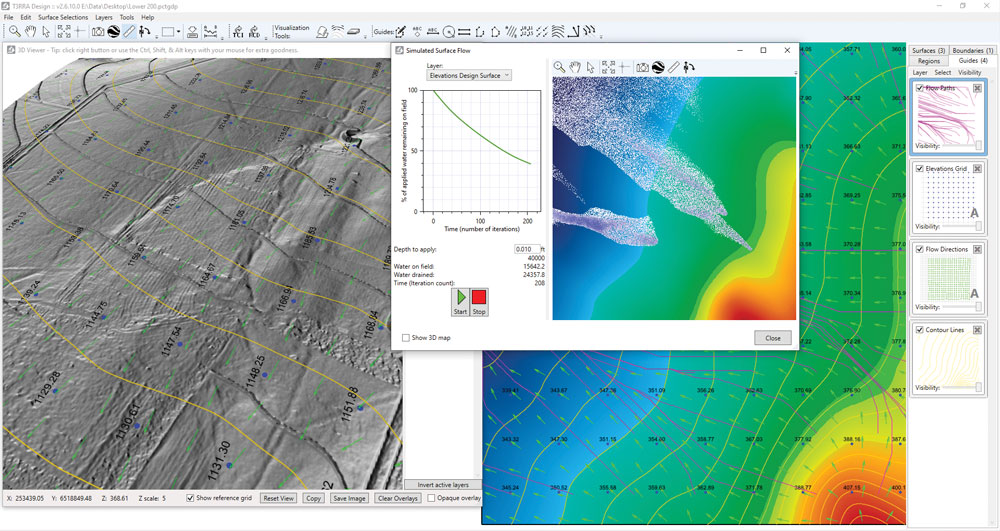Toggle the Contour Lines guide checkbox

pos(919,329)
